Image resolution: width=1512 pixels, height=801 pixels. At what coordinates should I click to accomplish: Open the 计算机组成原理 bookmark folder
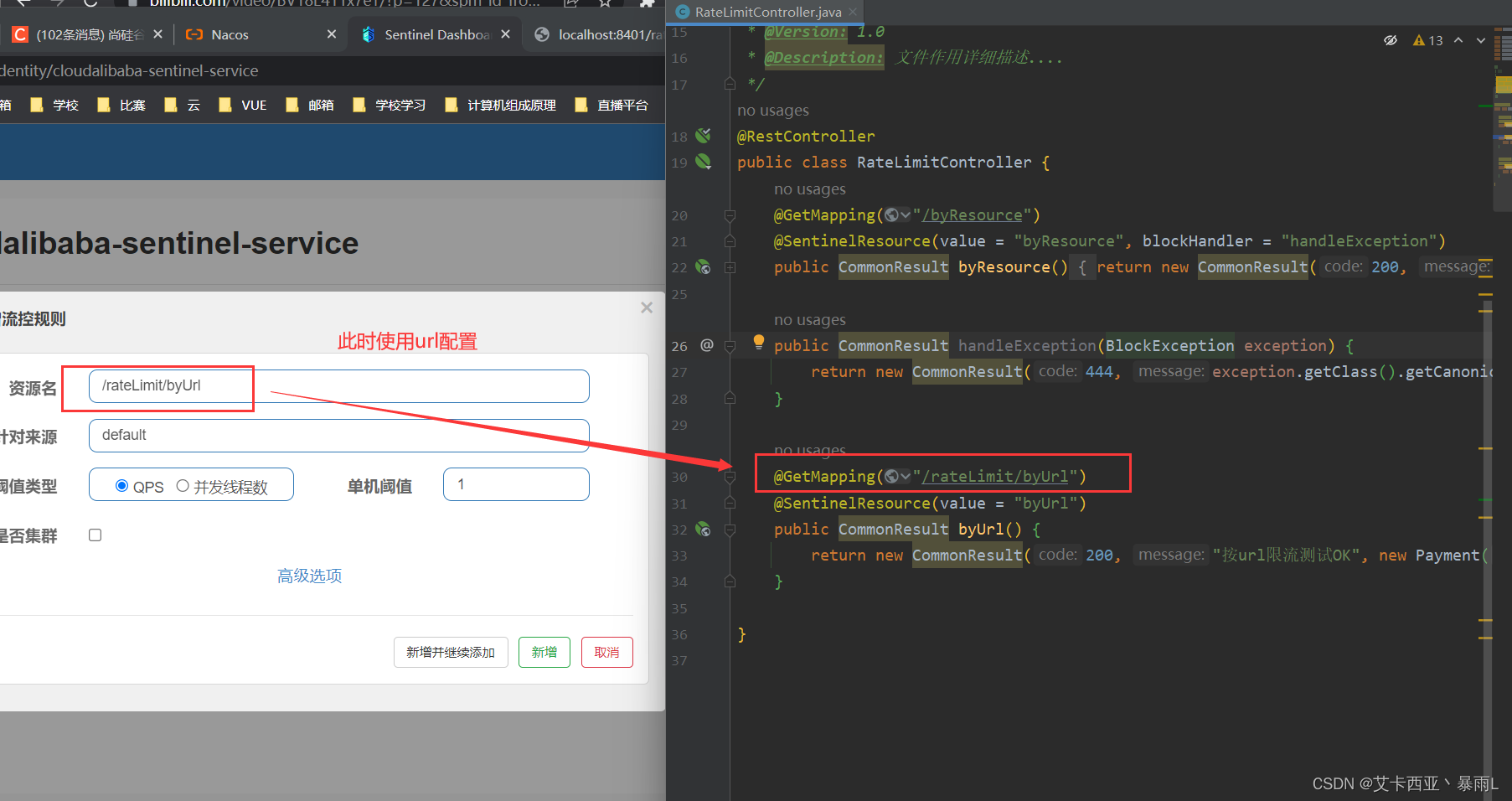[x=500, y=105]
